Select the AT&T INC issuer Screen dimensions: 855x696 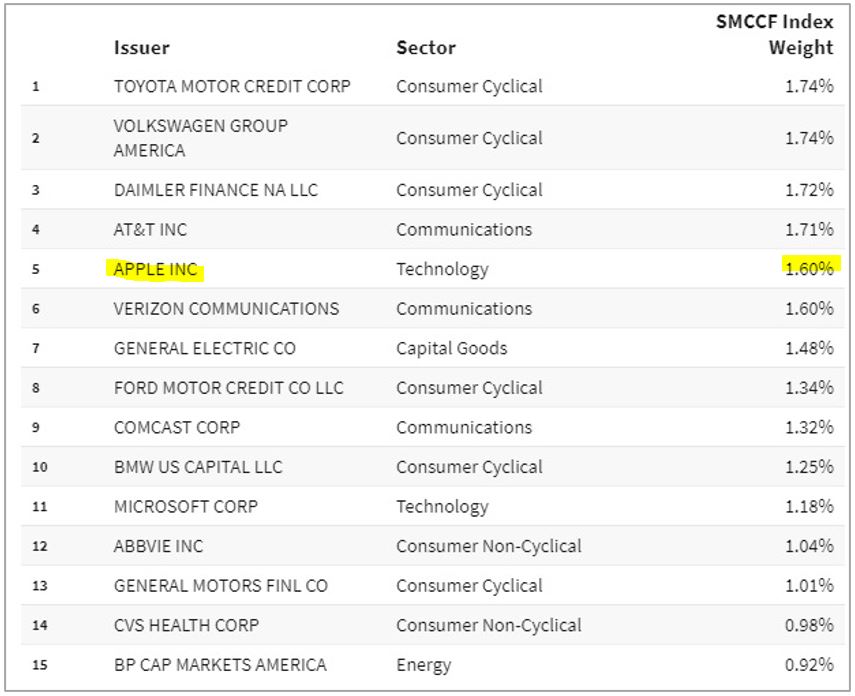point(150,229)
